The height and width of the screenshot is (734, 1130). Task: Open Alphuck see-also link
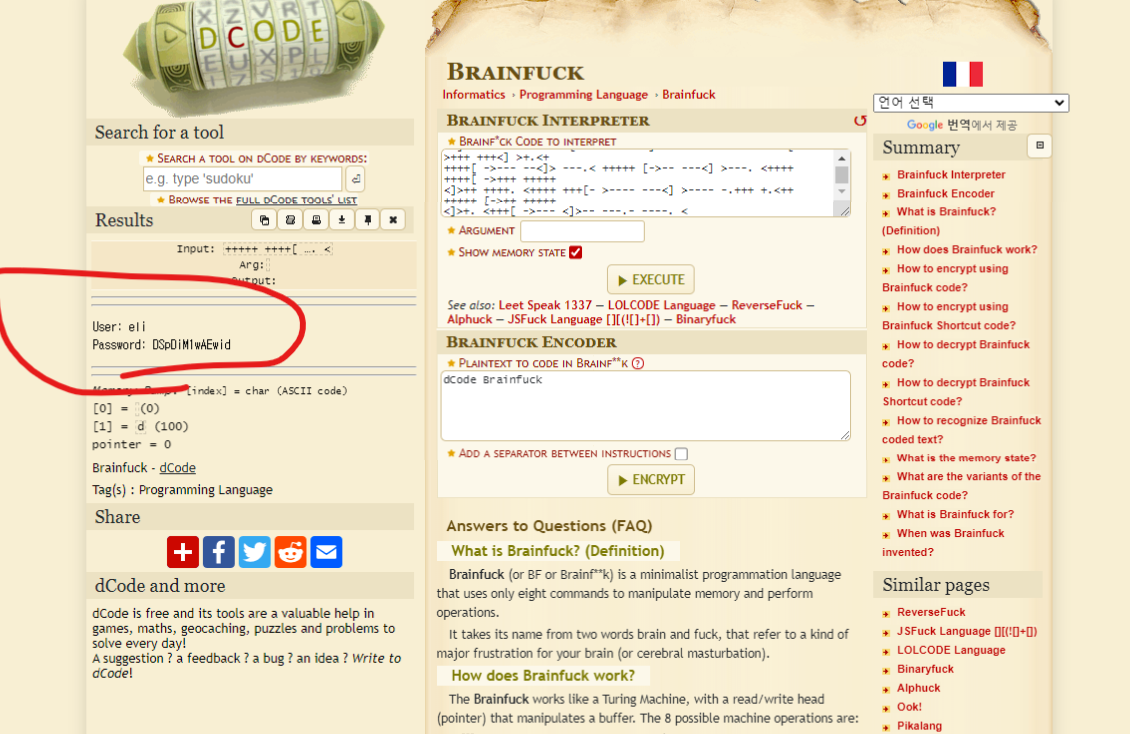click(469, 319)
